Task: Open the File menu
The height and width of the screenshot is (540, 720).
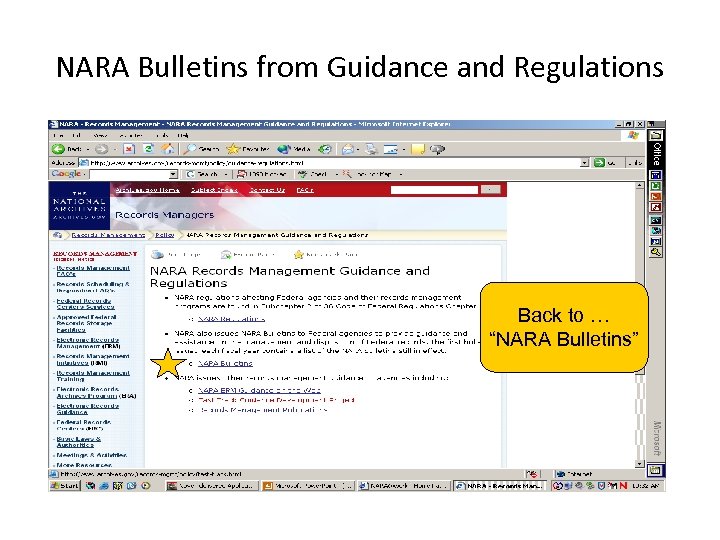Action: click(x=58, y=135)
